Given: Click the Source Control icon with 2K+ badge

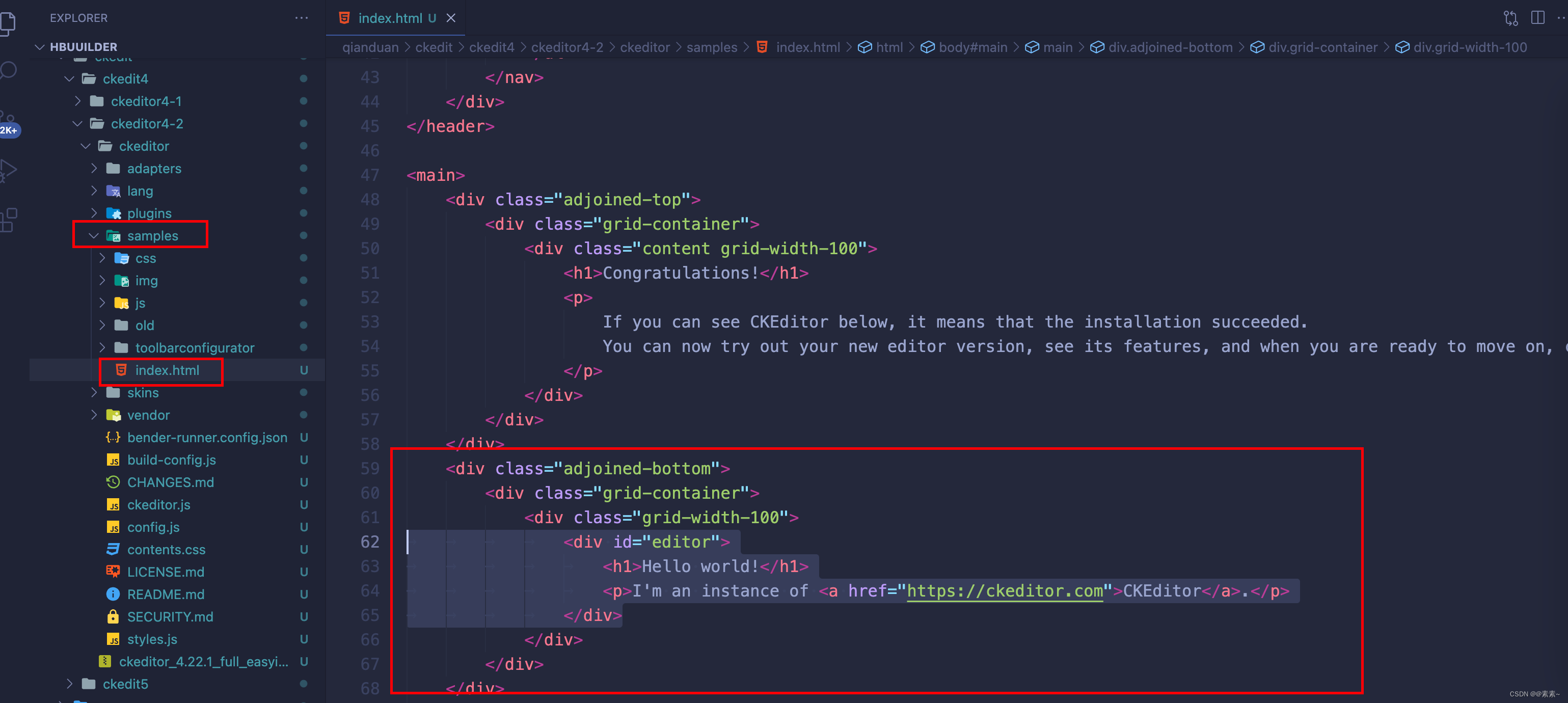Looking at the screenshot, I should [9, 120].
